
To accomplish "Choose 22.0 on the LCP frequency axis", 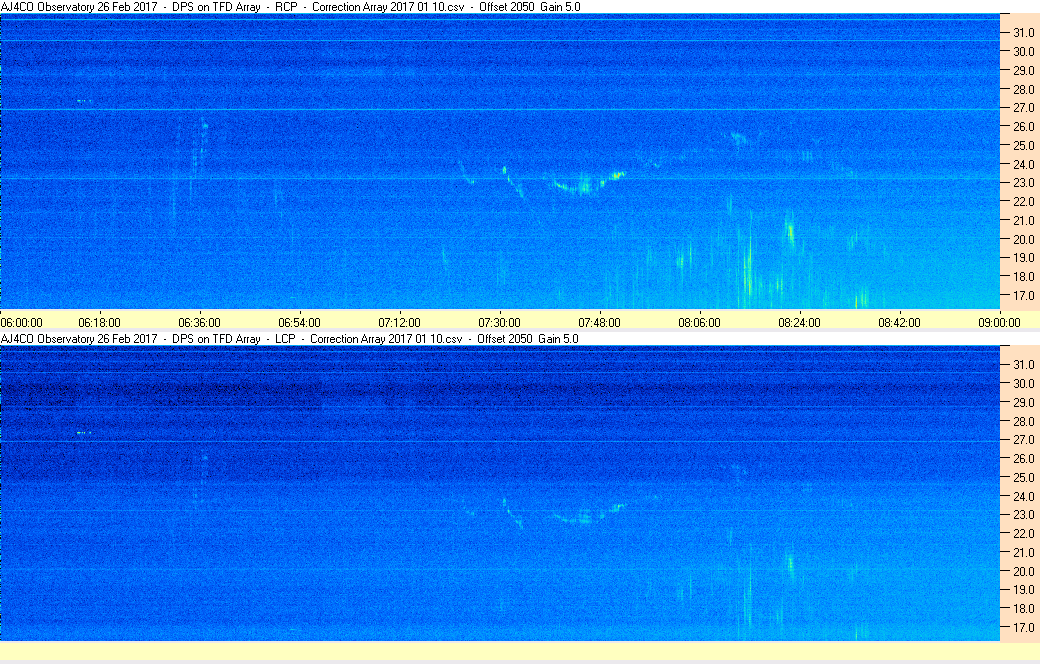I will coord(1023,533).
